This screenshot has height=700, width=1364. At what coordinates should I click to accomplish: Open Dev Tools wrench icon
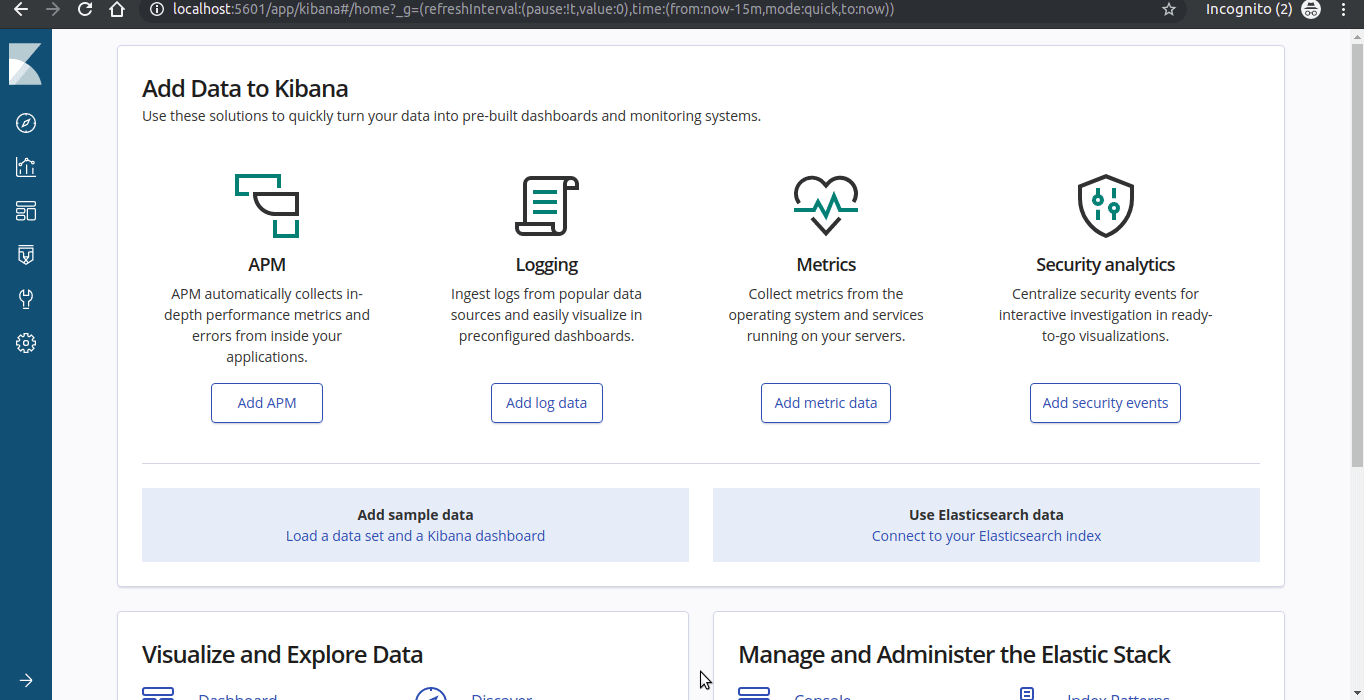(26, 299)
